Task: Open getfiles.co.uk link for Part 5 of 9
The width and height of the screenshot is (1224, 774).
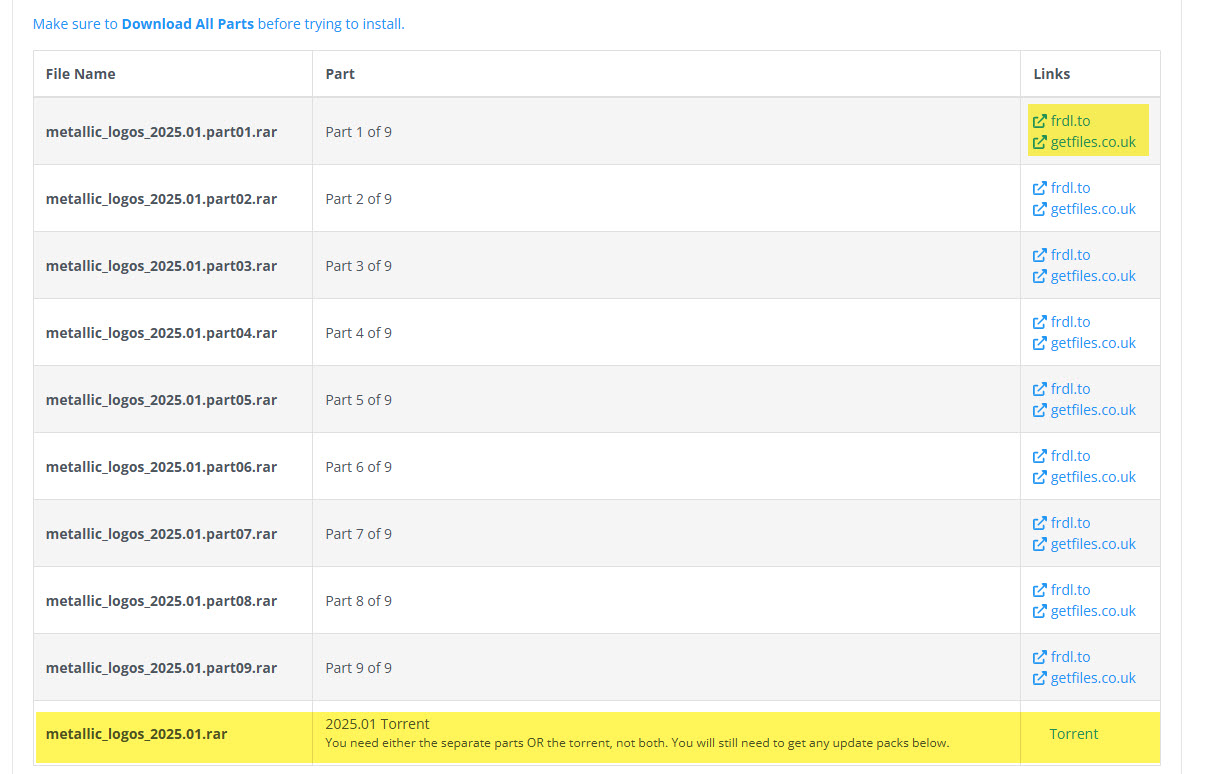Action: (x=1093, y=410)
